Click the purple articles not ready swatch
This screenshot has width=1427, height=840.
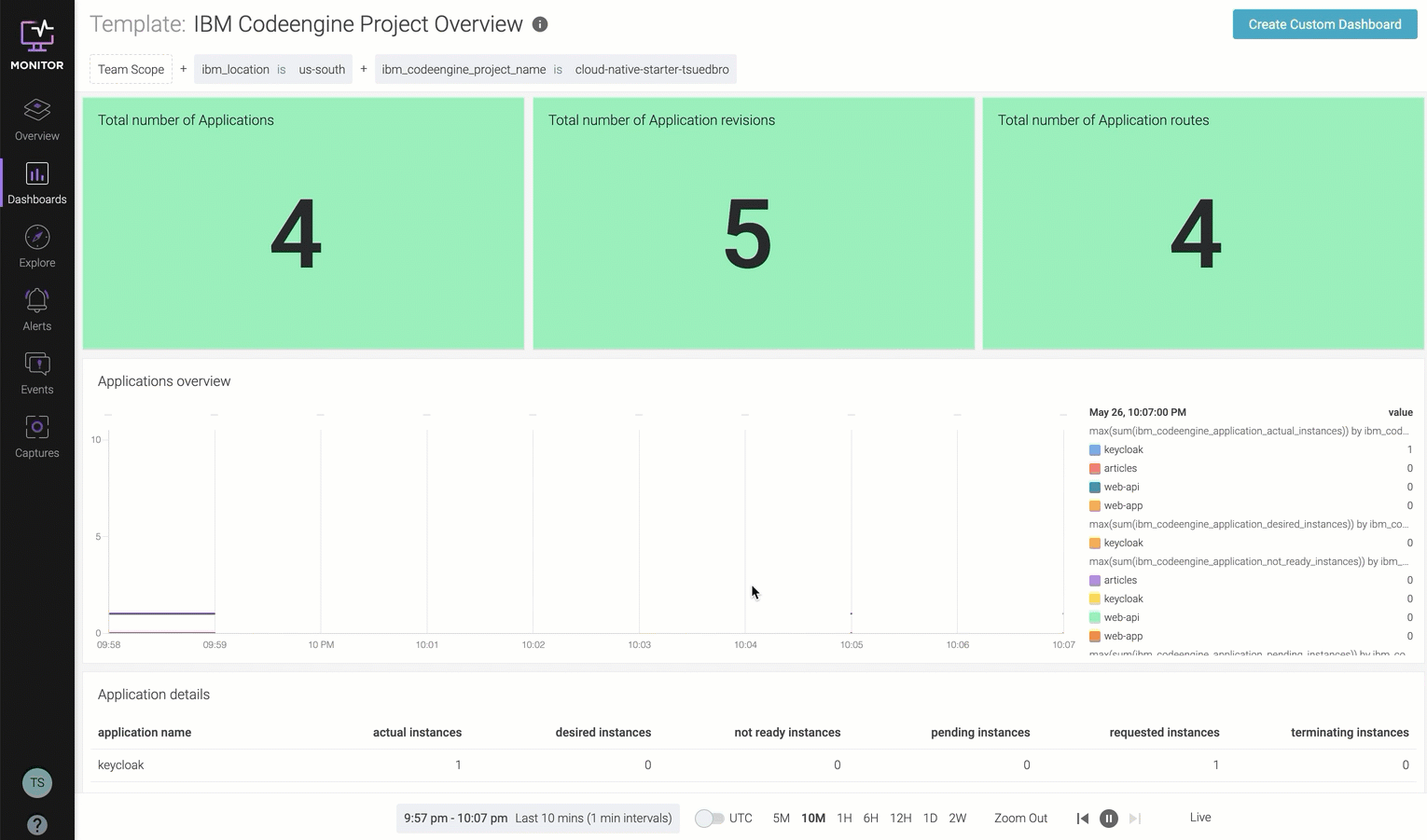(1095, 581)
